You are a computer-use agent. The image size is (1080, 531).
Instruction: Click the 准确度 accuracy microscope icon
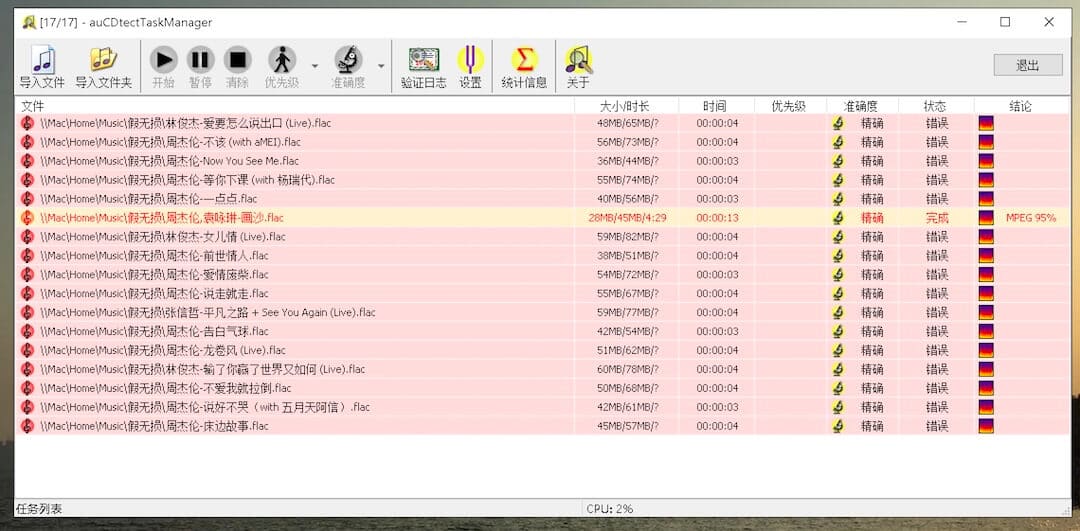[x=348, y=61]
